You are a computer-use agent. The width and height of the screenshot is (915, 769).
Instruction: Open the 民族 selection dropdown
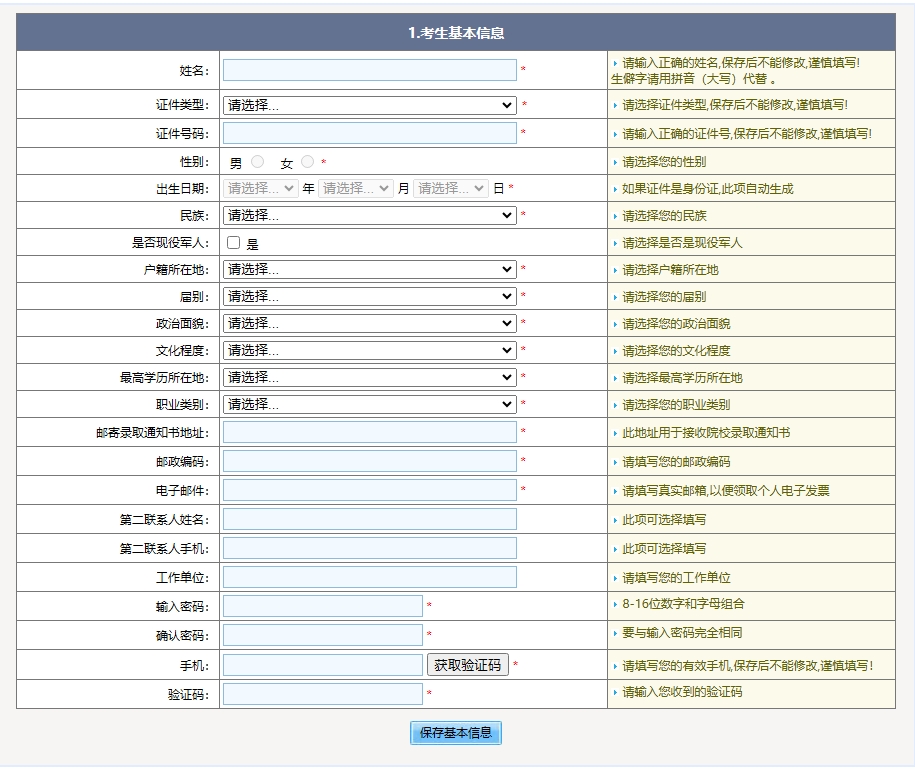pos(370,214)
